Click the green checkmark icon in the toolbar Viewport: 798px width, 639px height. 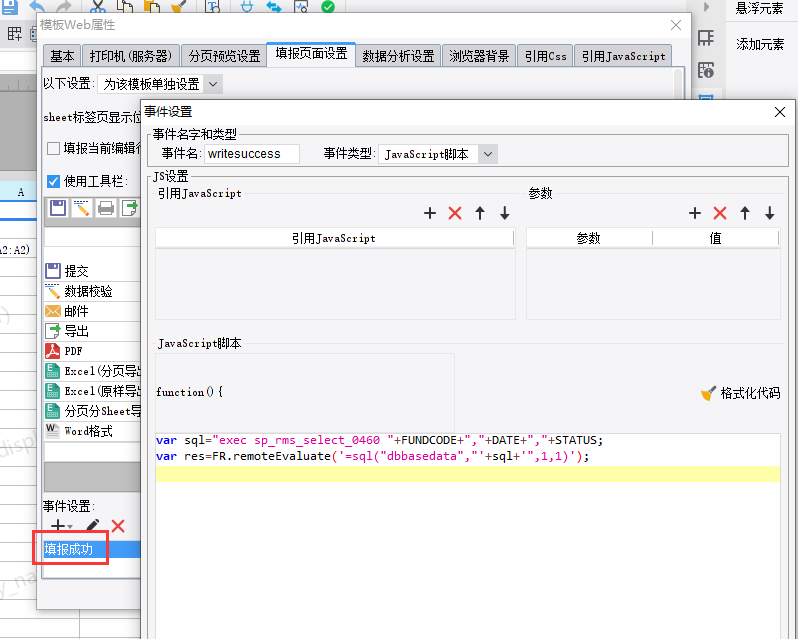[328, 6]
